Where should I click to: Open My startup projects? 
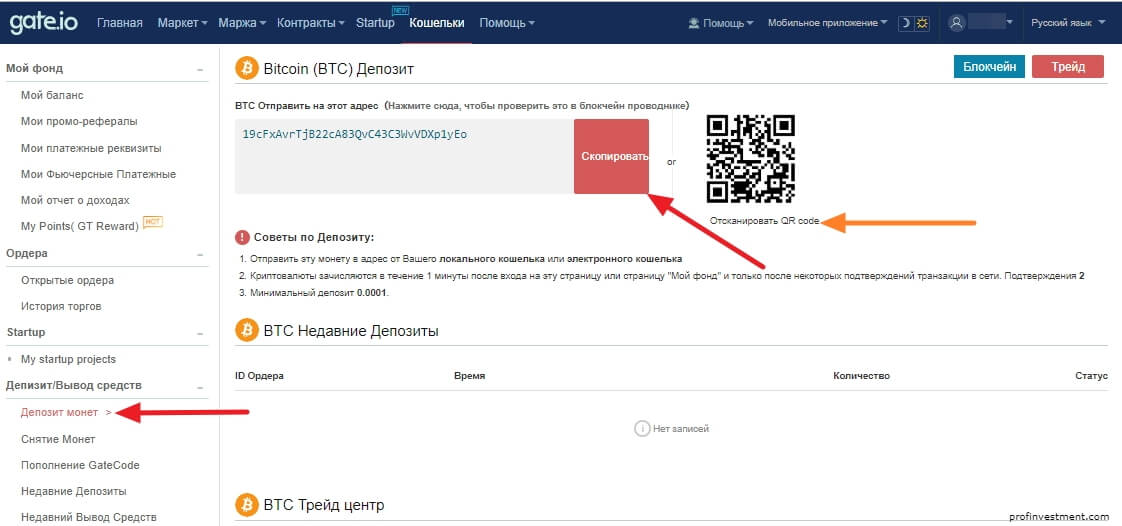(x=68, y=359)
